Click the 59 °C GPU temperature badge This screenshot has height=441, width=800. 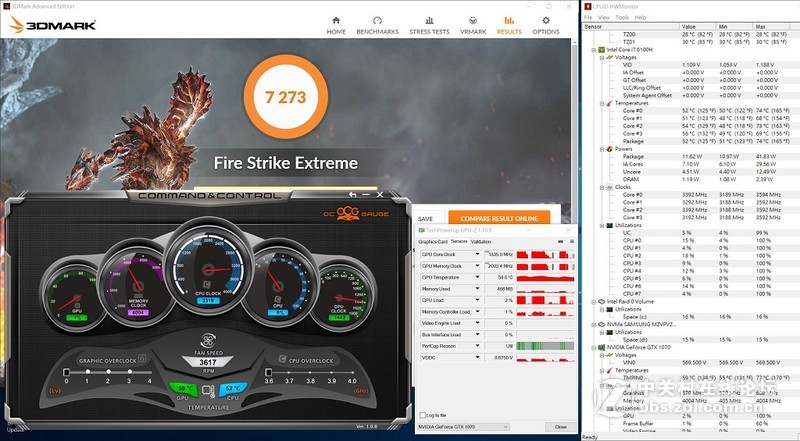pyautogui.click(x=184, y=389)
